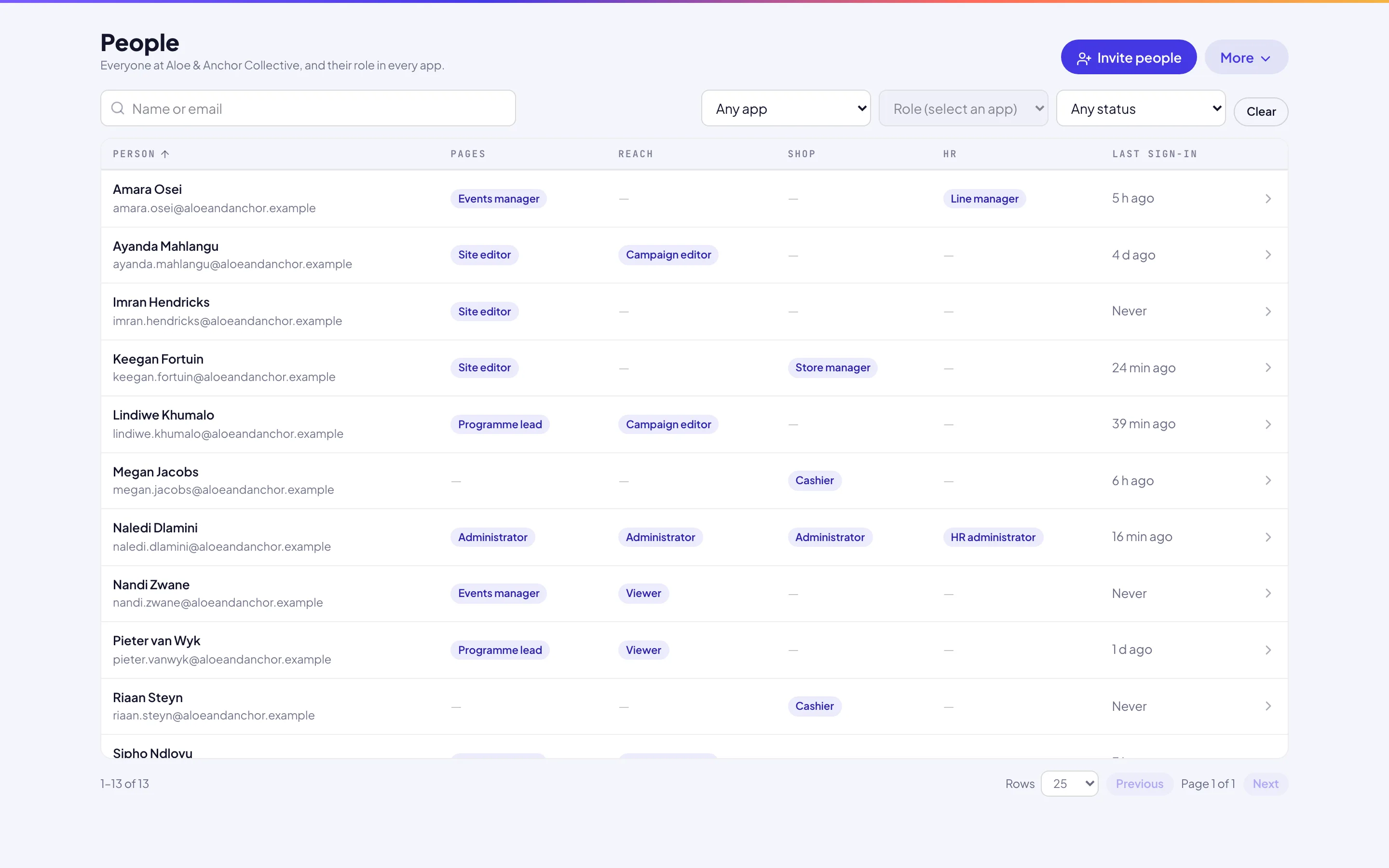
Task: Click Ayanda Mahlangu's Campaign editor badge
Action: 668,255
